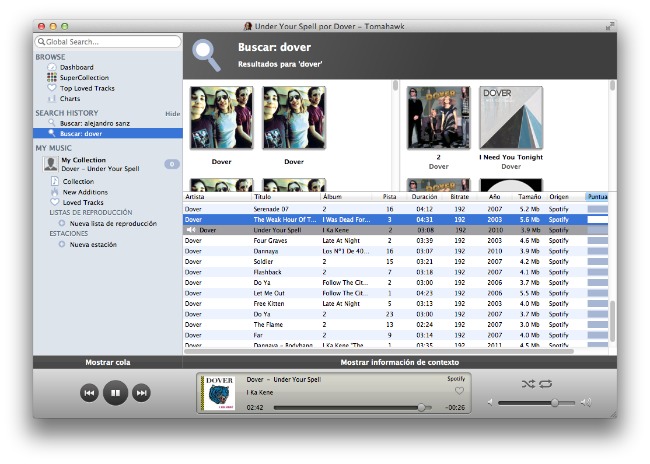650x464 pixels.
Task: Click the Global Search input field
Action: pyautogui.click(x=108, y=42)
